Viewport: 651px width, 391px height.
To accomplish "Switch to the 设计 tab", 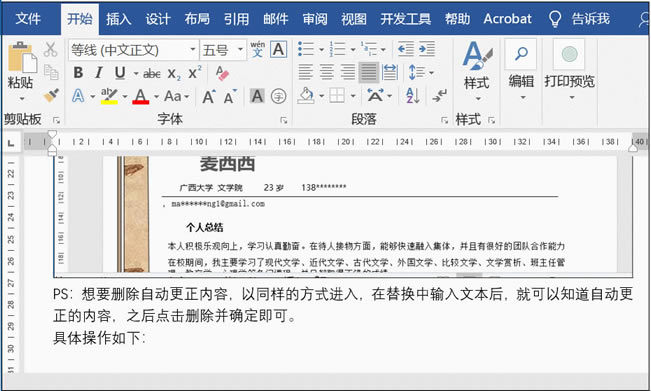I will point(158,19).
